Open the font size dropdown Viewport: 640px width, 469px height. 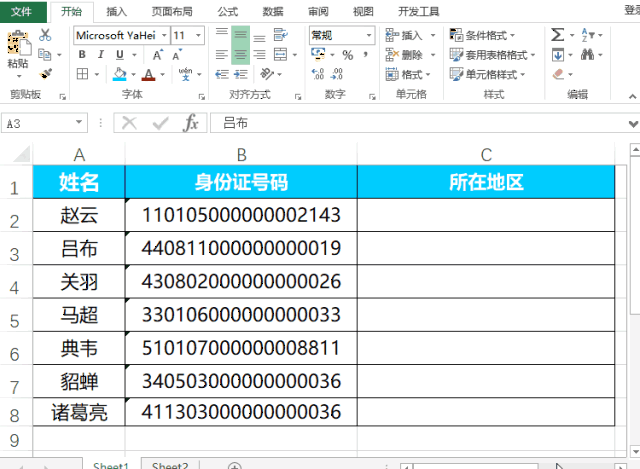(x=199, y=36)
